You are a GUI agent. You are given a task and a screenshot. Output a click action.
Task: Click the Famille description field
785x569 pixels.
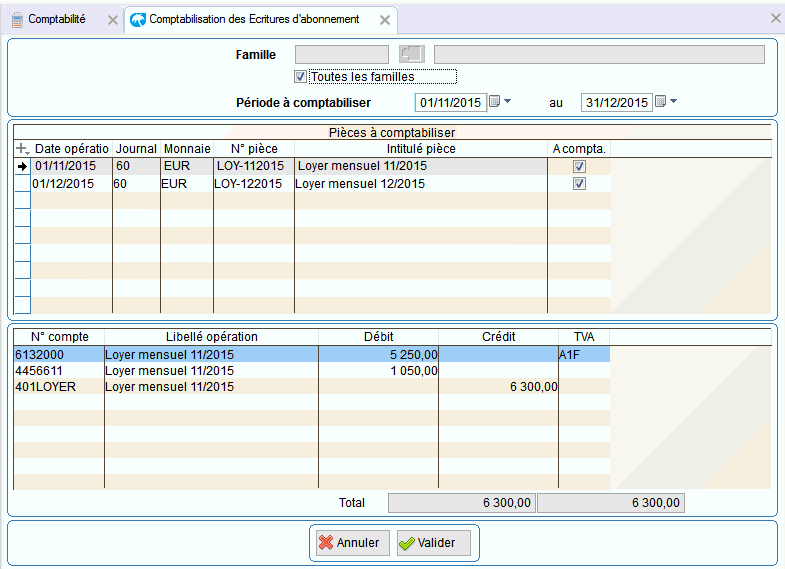pyautogui.click(x=599, y=54)
